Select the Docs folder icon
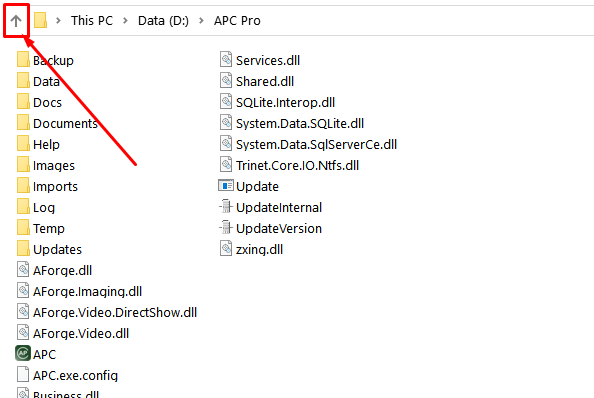594x398 pixels. pyautogui.click(x=23, y=101)
